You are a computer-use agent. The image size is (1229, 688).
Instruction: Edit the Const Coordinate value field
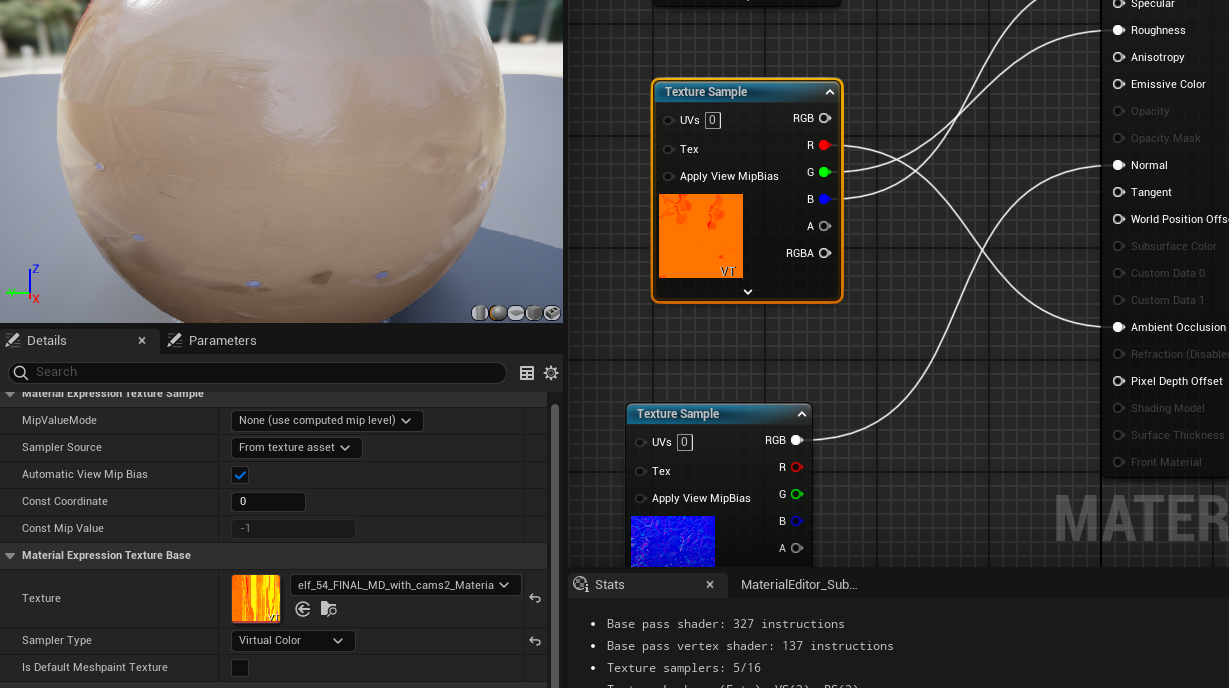(268, 502)
